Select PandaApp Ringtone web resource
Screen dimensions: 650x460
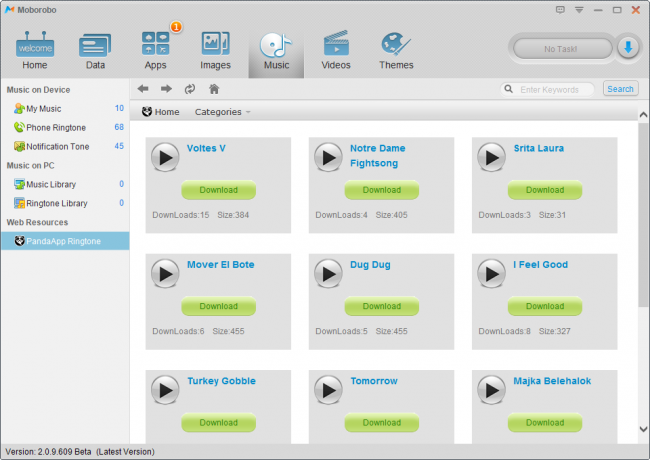65,241
